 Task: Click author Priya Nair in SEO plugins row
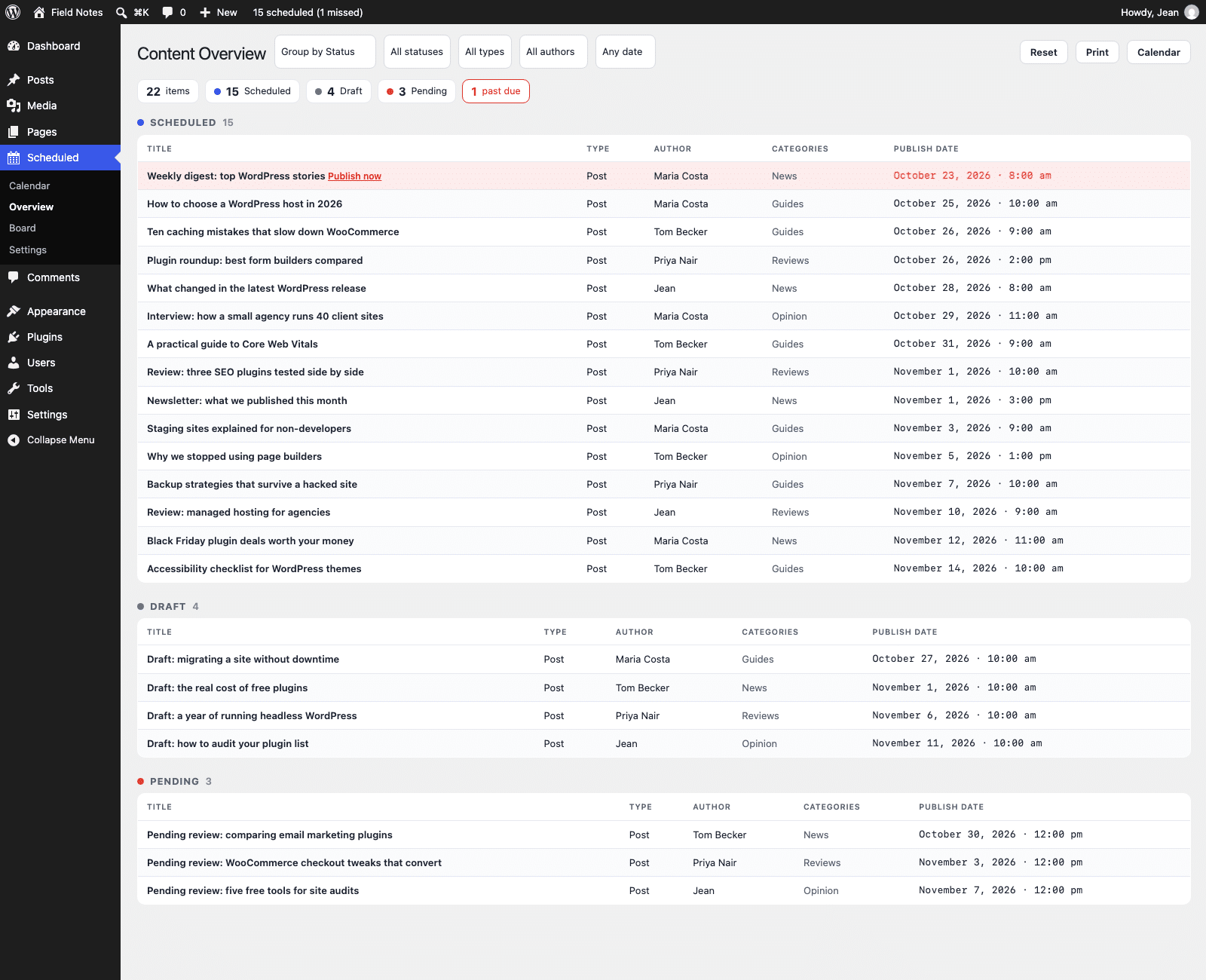click(x=675, y=372)
